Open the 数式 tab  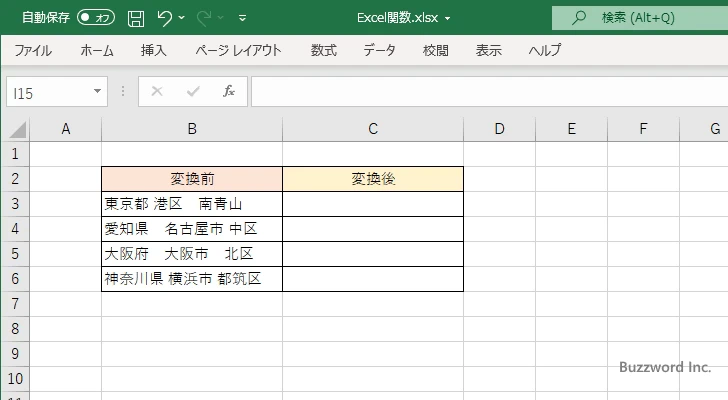pos(324,50)
